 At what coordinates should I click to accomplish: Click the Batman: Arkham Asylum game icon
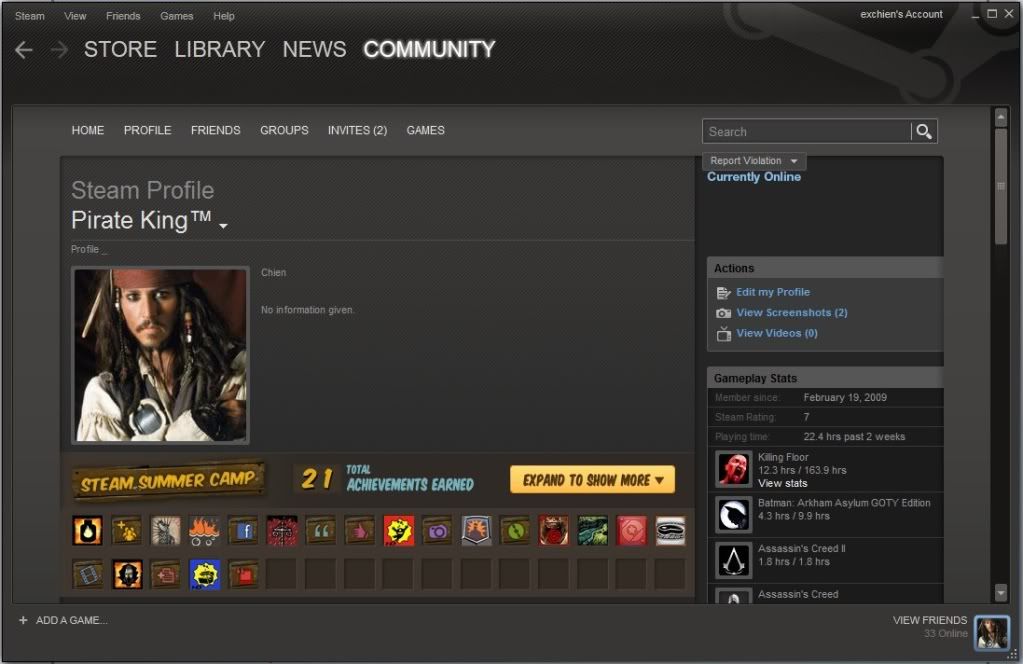pos(734,514)
